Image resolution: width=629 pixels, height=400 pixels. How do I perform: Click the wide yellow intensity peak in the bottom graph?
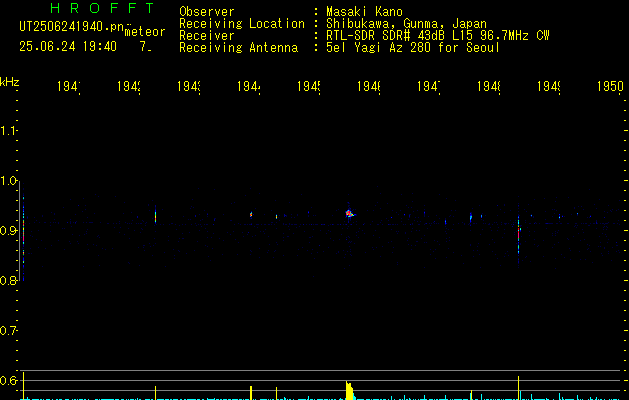click(x=350, y=390)
